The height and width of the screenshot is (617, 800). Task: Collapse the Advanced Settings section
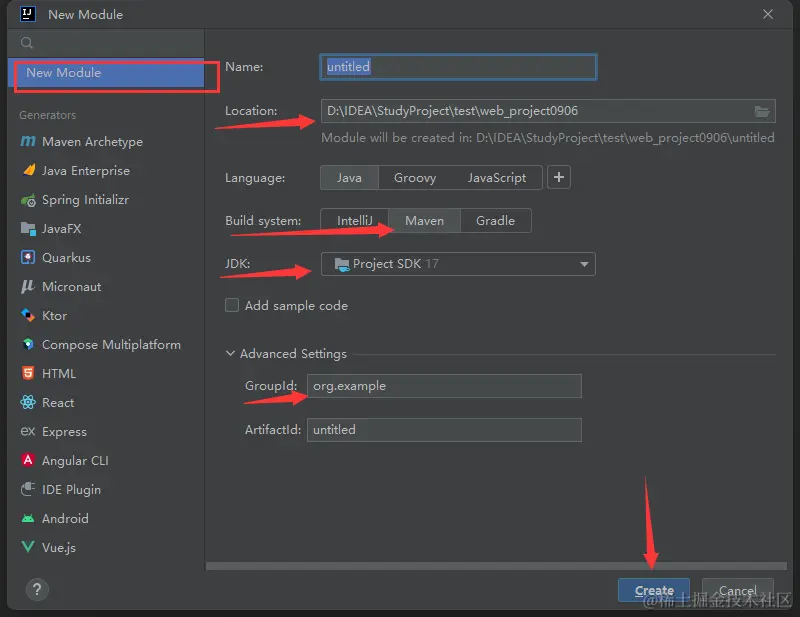230,353
